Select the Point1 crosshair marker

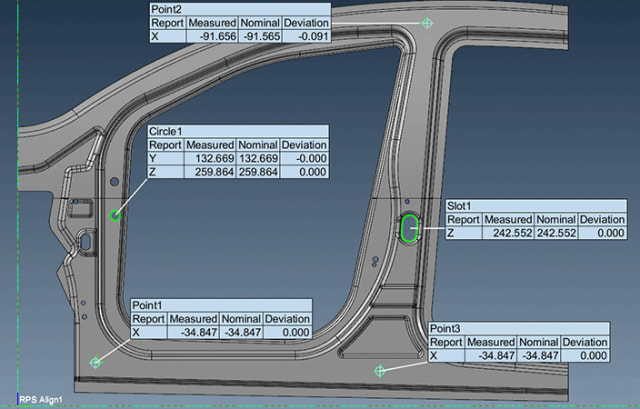(x=96, y=362)
